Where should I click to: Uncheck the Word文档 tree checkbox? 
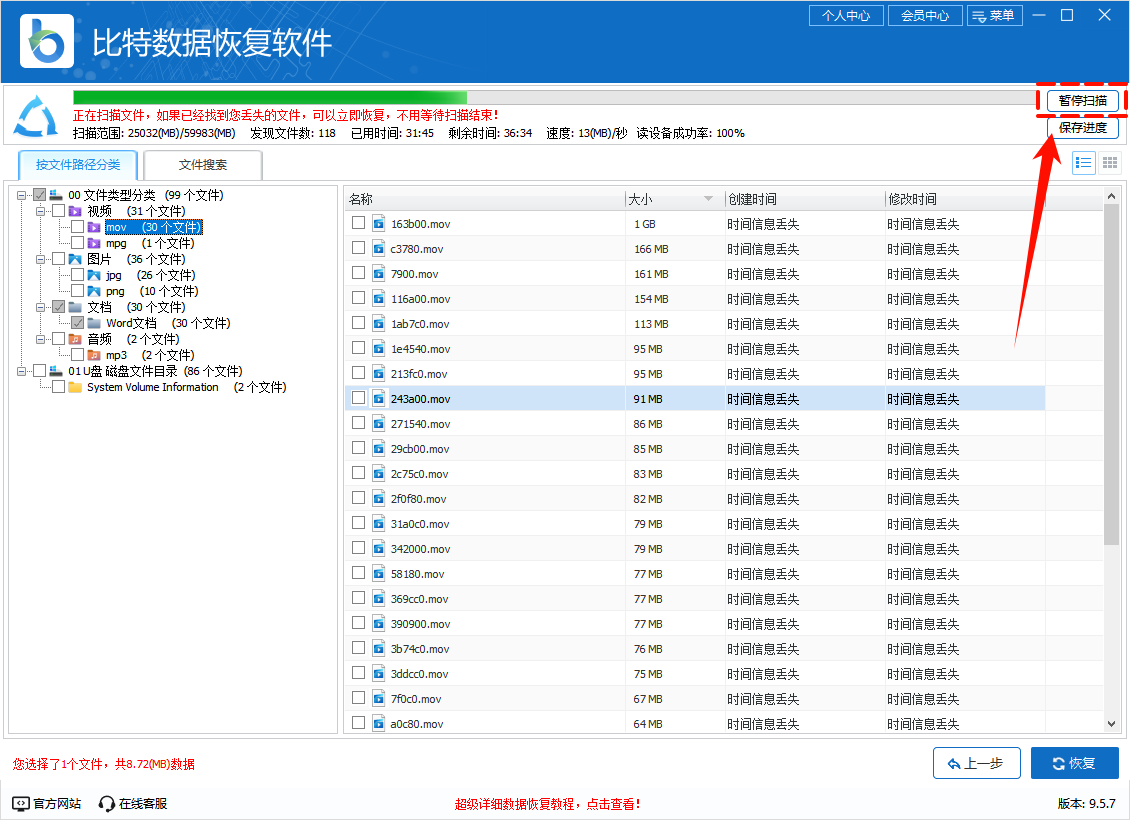tap(78, 323)
